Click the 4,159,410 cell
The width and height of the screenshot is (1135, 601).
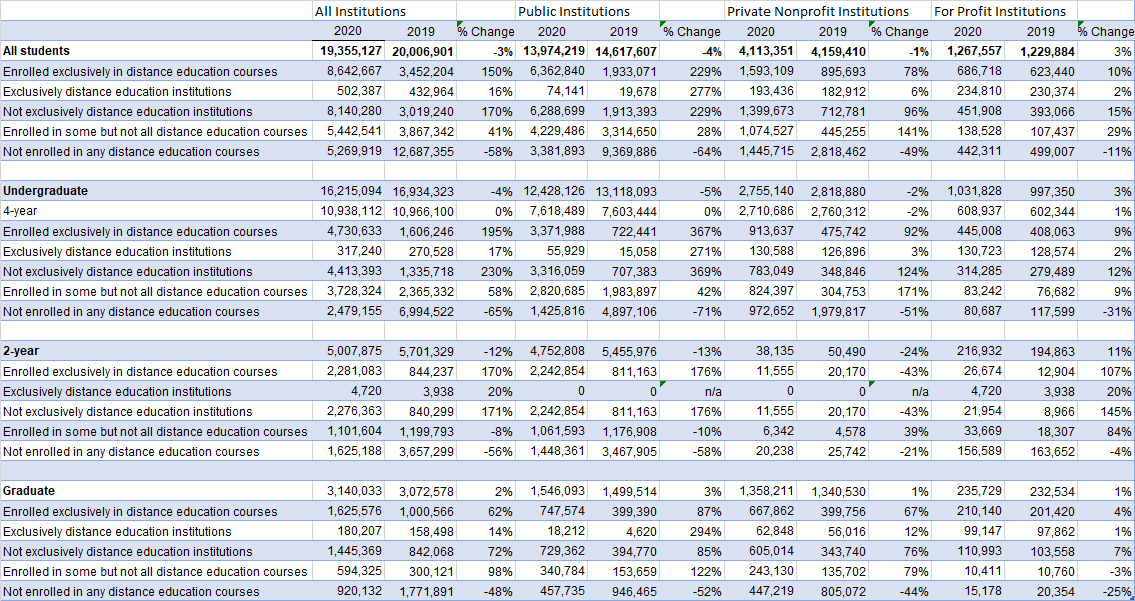pyautogui.click(x=832, y=51)
